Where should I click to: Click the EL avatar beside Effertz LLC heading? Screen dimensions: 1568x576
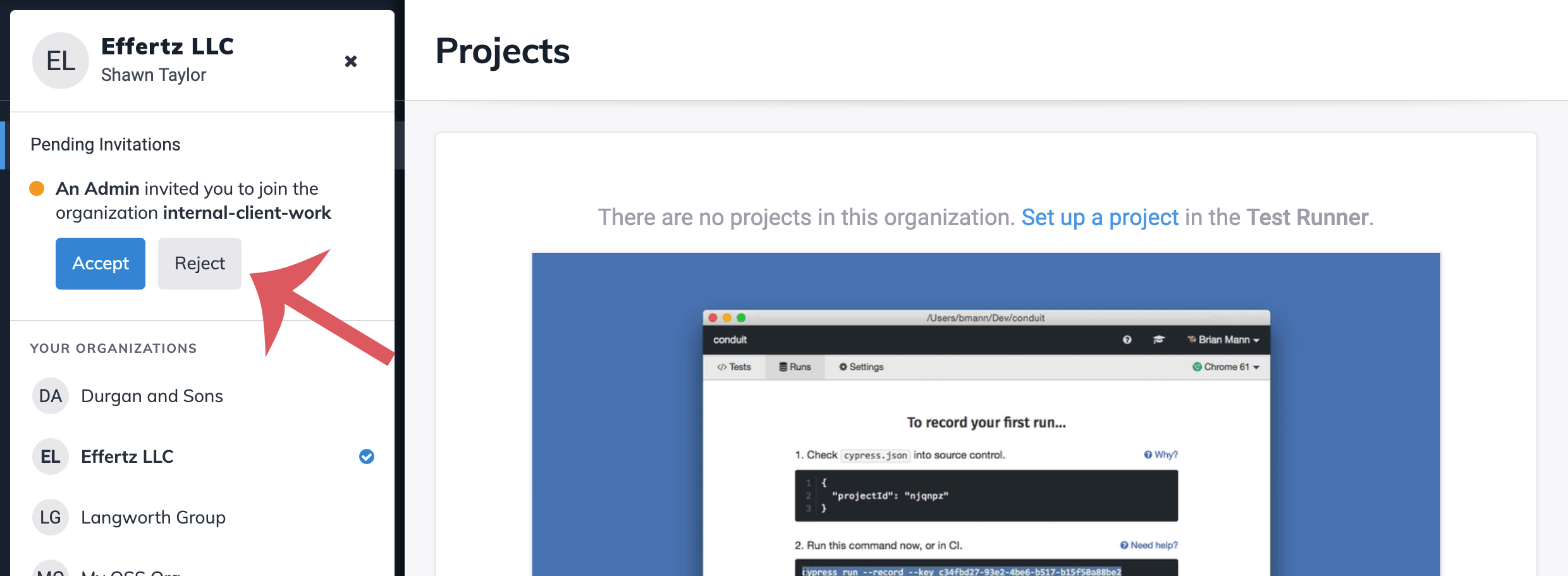tap(60, 61)
